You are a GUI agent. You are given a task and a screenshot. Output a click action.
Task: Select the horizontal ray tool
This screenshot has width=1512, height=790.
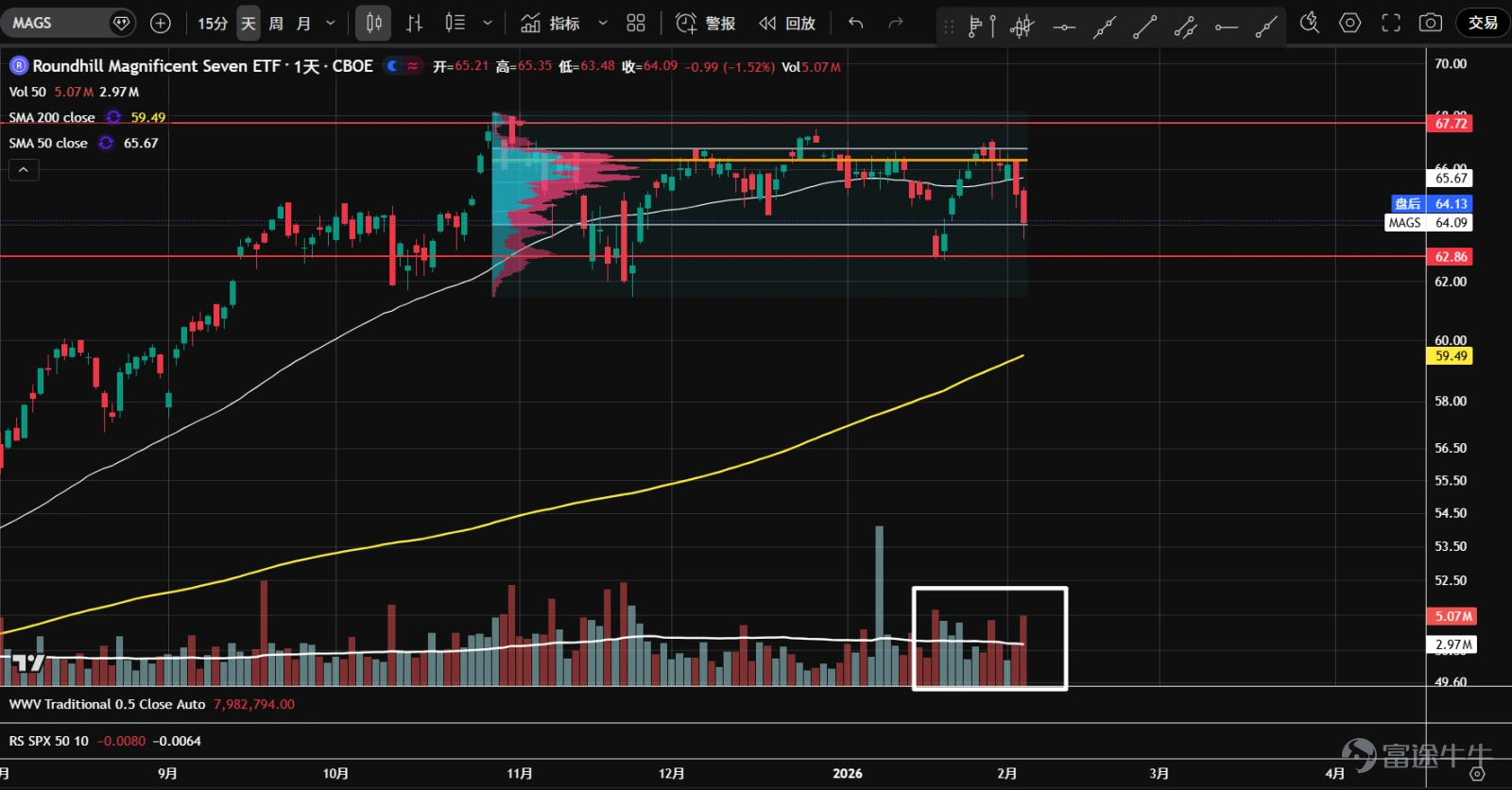tap(1227, 26)
